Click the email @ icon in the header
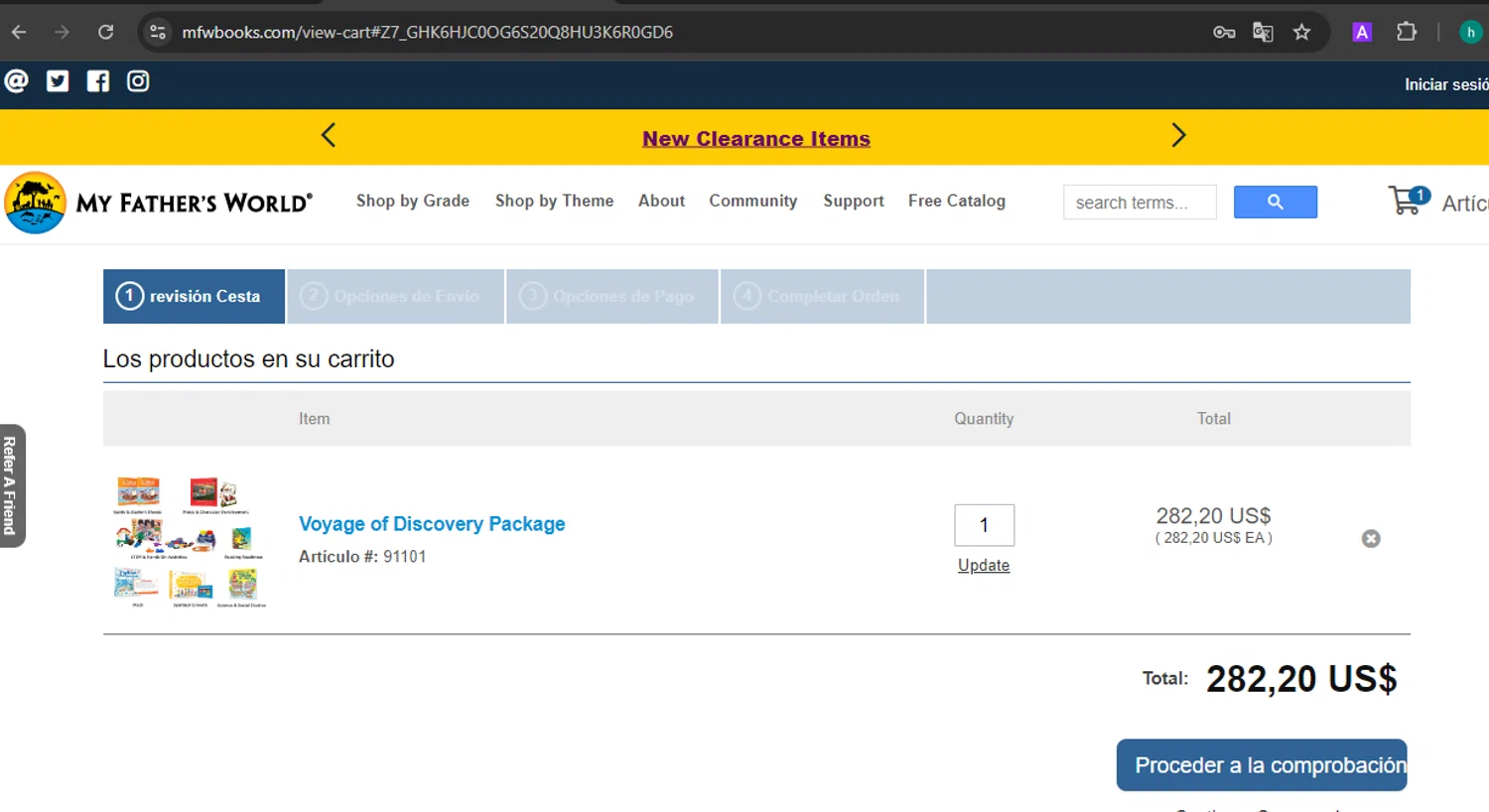This screenshot has width=1489, height=812. pos(17,80)
